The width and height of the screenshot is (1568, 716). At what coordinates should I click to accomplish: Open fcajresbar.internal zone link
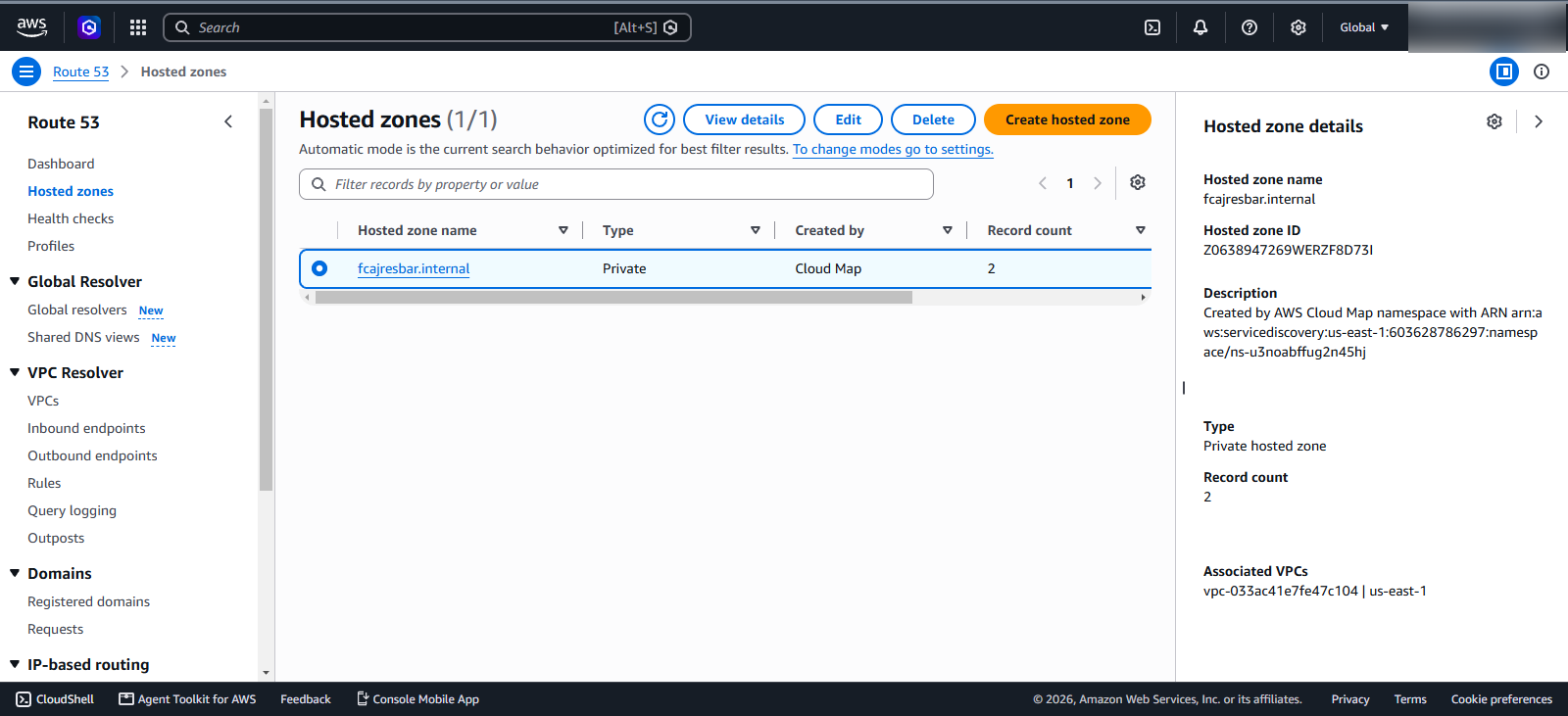tap(414, 268)
